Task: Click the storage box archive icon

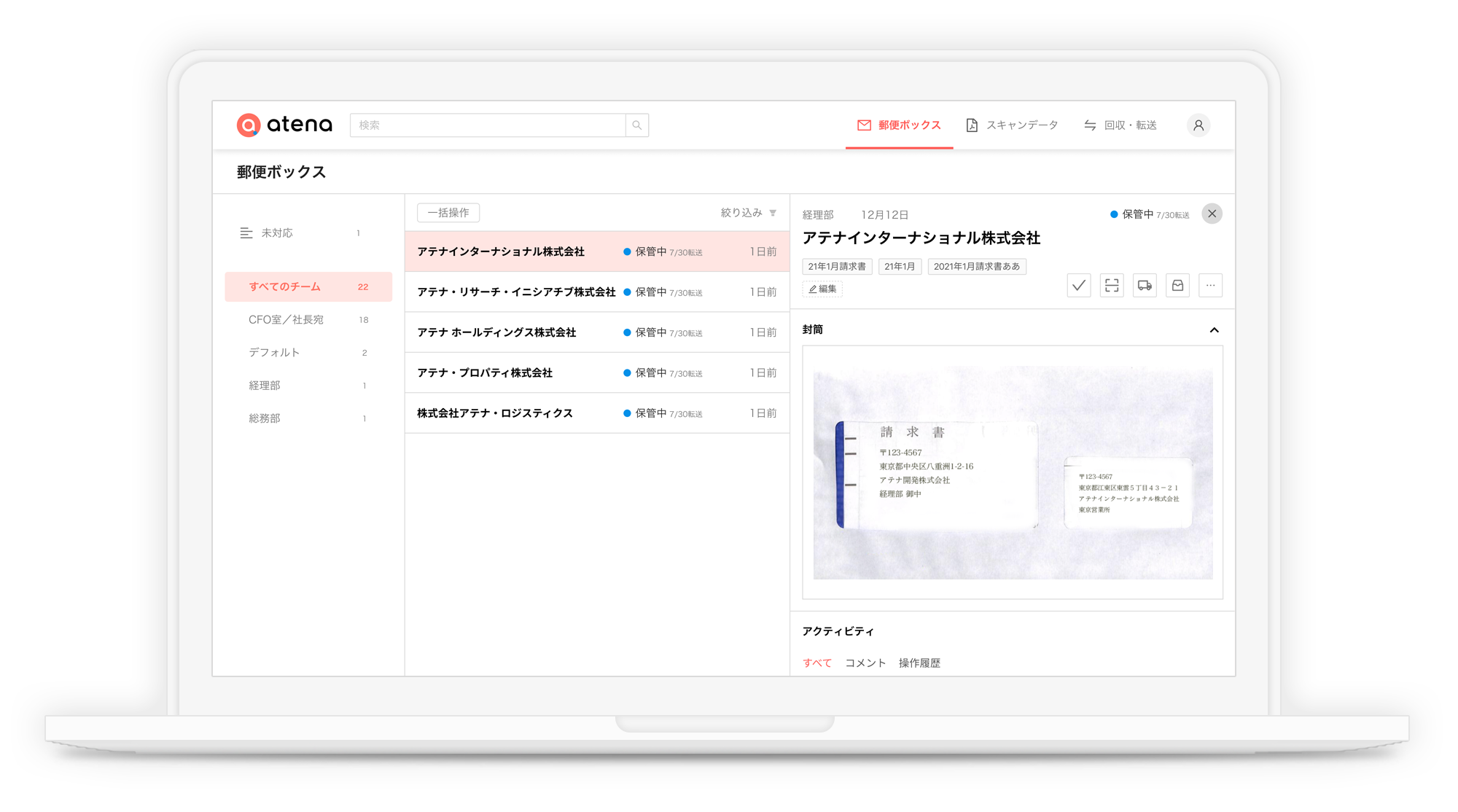Action: pyautogui.click(x=1177, y=286)
